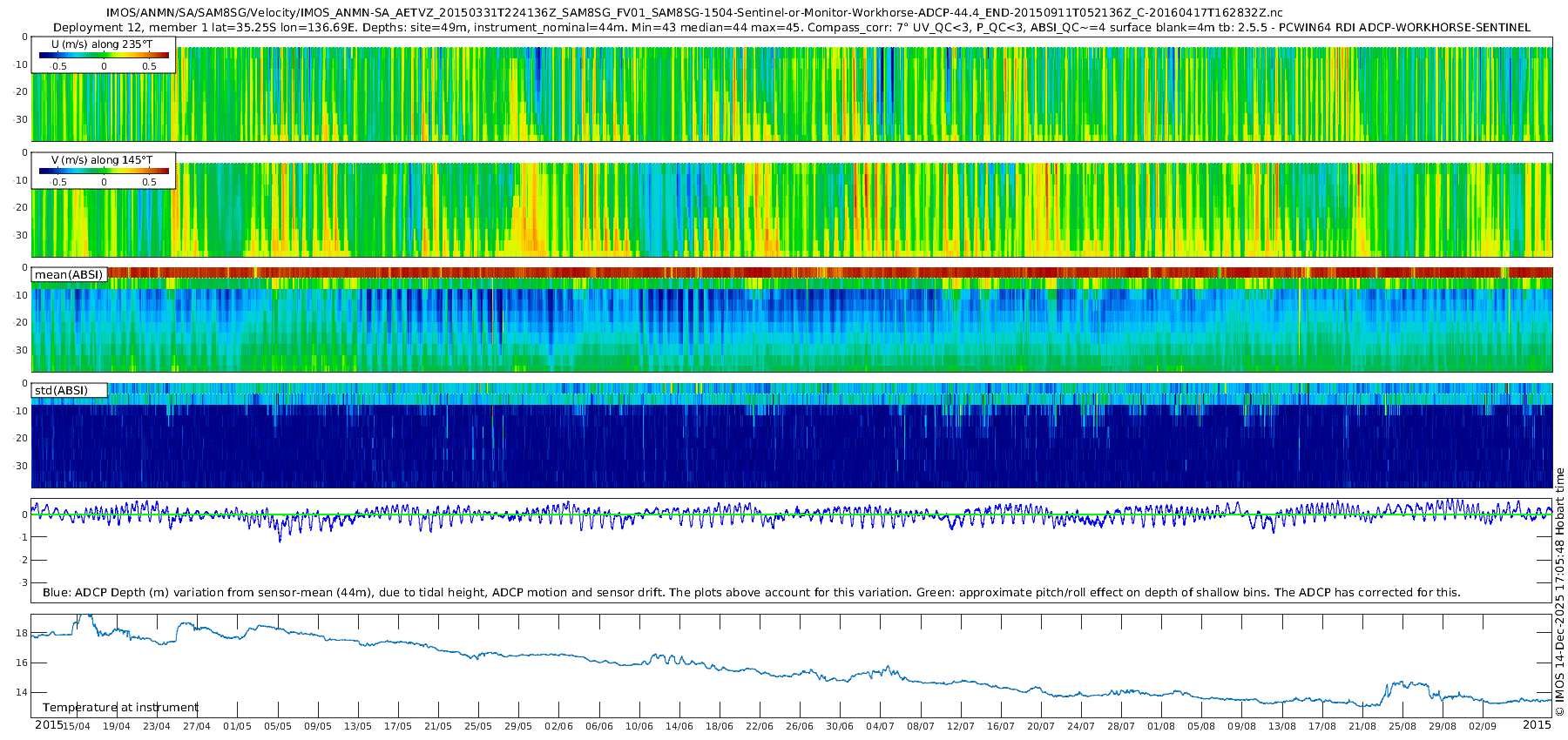Select the 30/06 date tick mark
Screen dimensions: 1568x740
840,726
